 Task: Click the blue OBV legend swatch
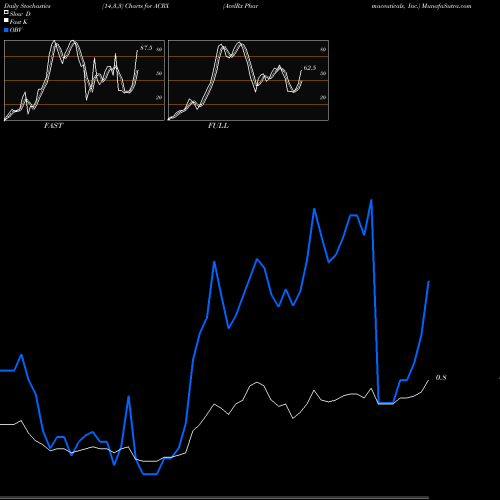[x=6, y=30]
